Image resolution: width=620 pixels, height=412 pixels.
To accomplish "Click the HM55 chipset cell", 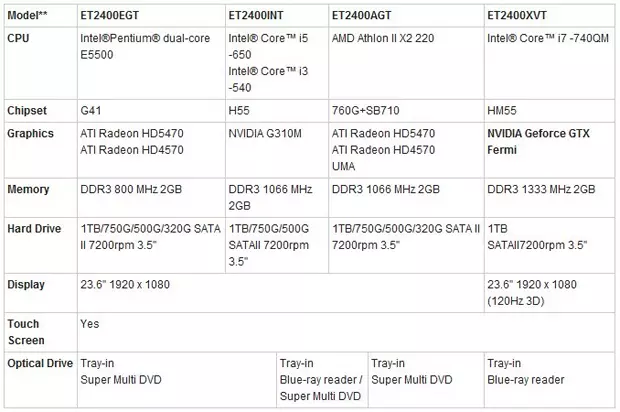I will coord(501,109).
